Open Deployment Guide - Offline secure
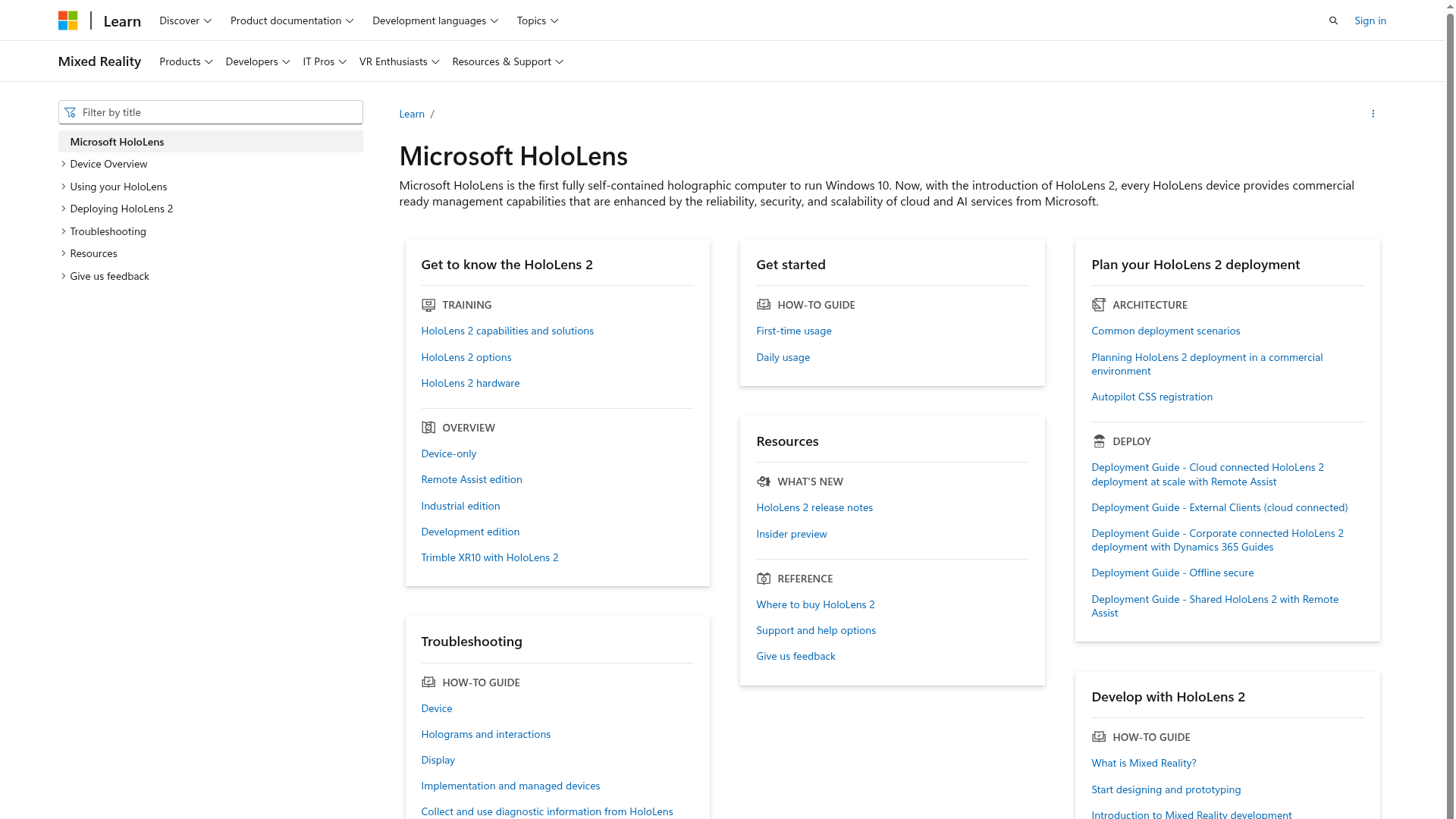The height and width of the screenshot is (819, 1456). pos(1172,573)
